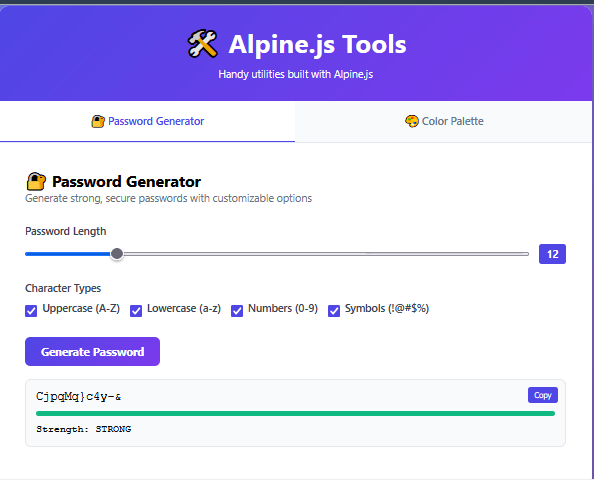Viewport: 594px width, 480px height.
Task: Click the green password strength bar
Action: click(x=295, y=414)
